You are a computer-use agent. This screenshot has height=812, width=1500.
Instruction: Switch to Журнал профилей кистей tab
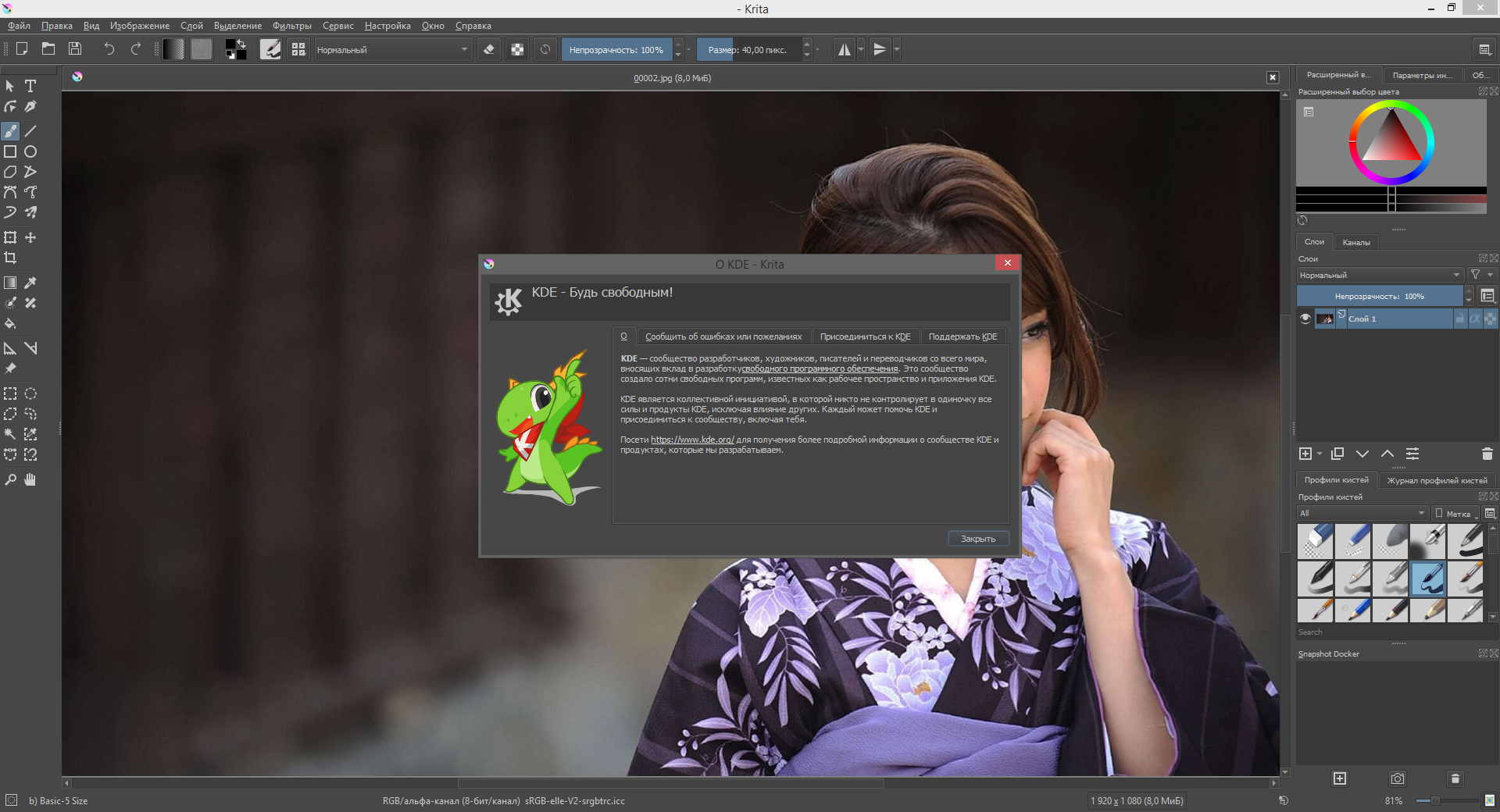pyautogui.click(x=1437, y=480)
